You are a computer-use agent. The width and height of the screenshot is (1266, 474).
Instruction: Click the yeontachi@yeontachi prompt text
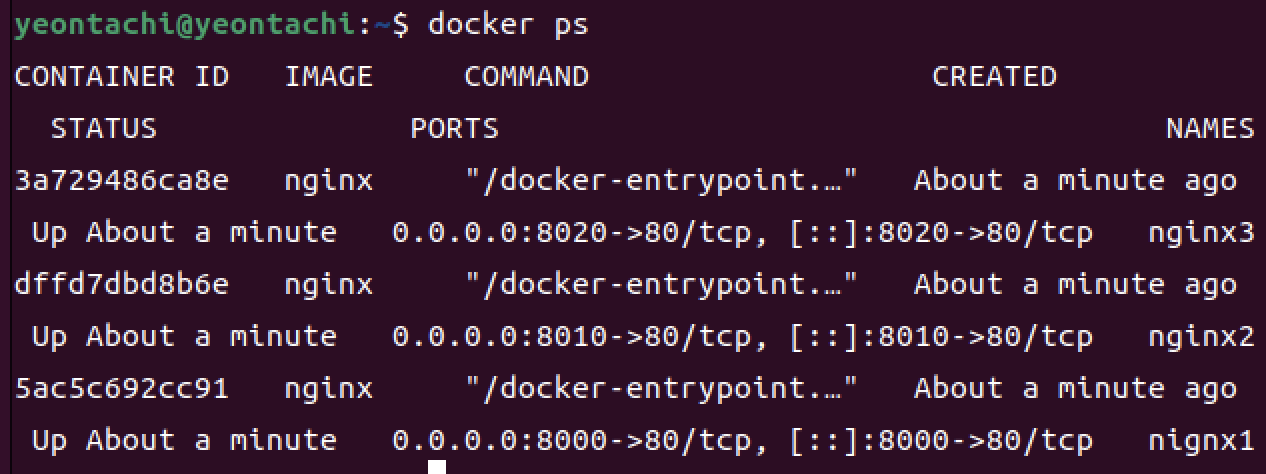point(184,26)
